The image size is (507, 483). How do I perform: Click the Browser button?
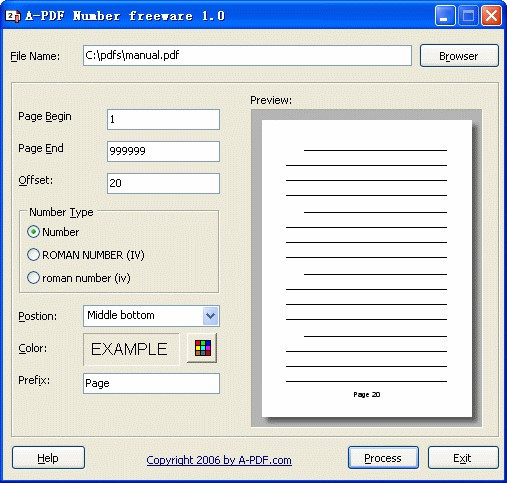click(459, 56)
